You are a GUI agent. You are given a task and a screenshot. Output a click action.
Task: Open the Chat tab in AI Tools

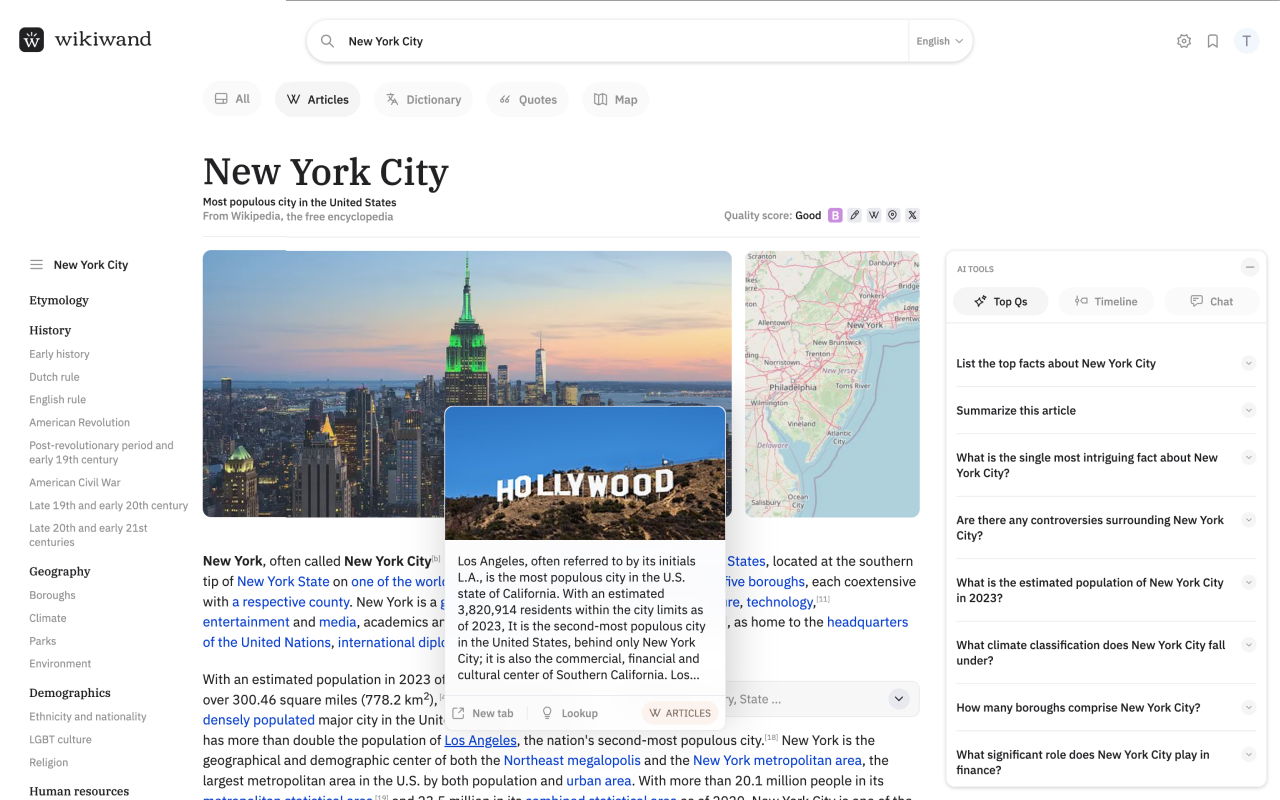[x=1211, y=301]
